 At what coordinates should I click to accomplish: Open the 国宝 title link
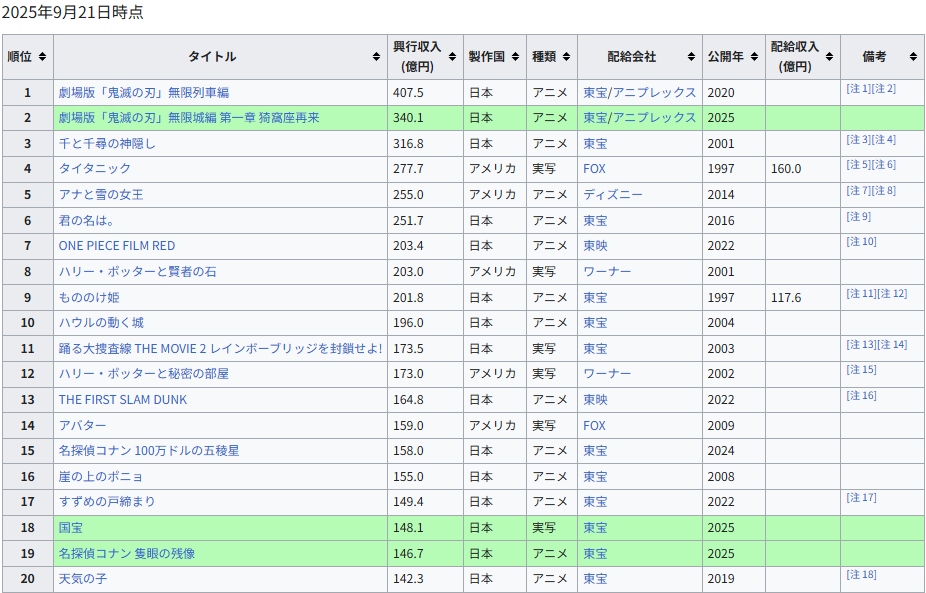70,528
